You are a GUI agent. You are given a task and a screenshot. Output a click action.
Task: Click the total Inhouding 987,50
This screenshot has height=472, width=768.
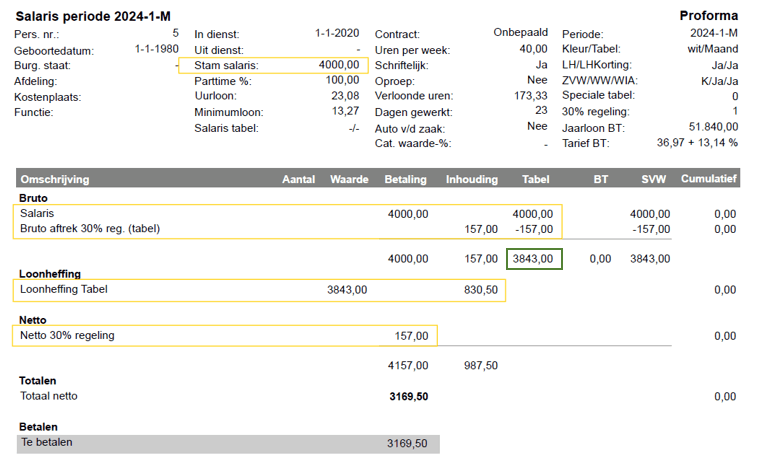[480, 365]
